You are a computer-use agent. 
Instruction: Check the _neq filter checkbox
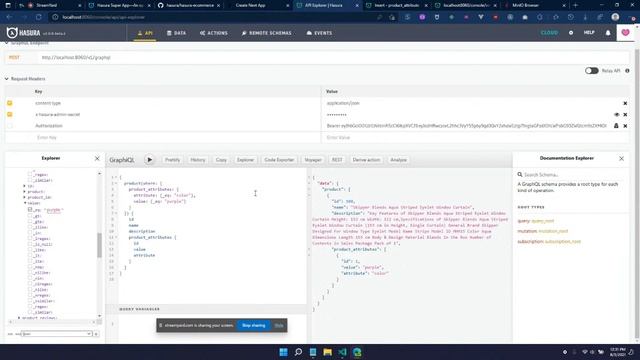[x=30, y=267]
